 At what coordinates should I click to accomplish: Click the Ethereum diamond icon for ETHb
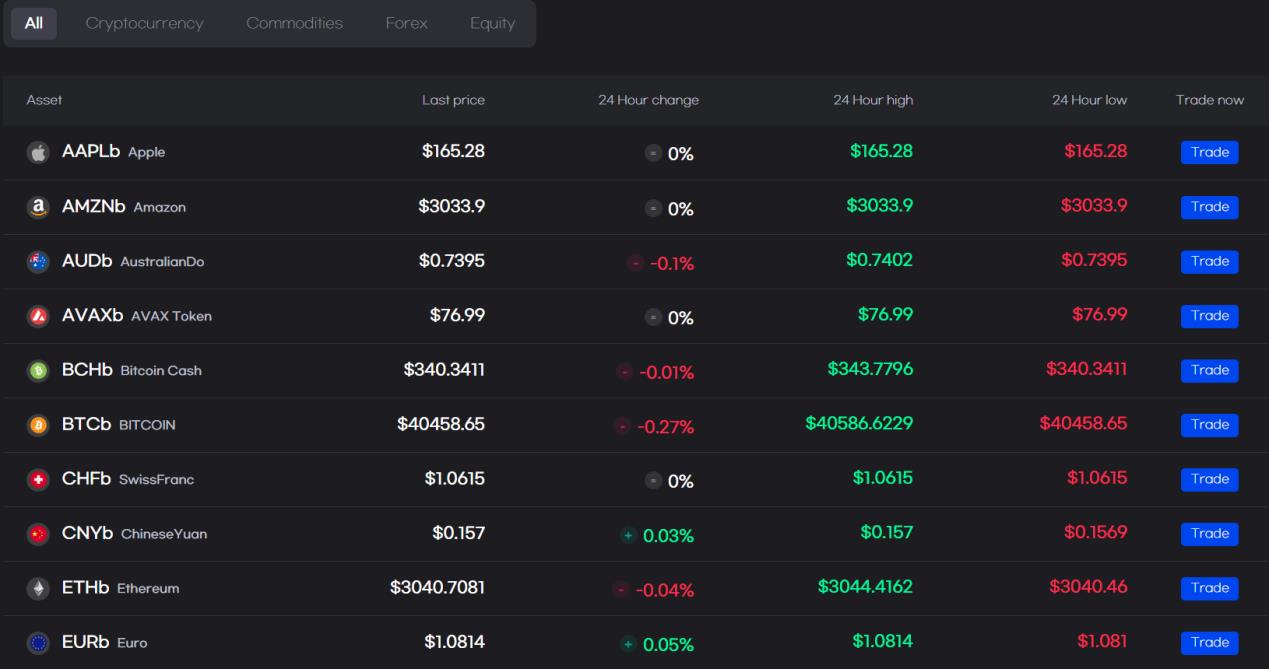pos(38,589)
